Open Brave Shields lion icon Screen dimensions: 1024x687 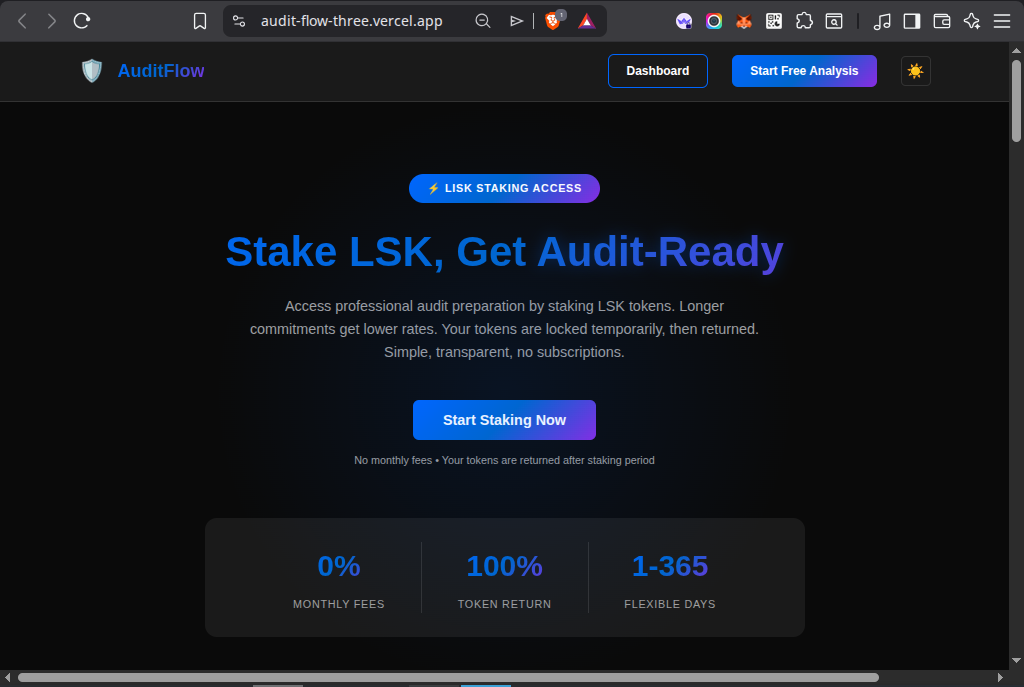pyautogui.click(x=553, y=21)
